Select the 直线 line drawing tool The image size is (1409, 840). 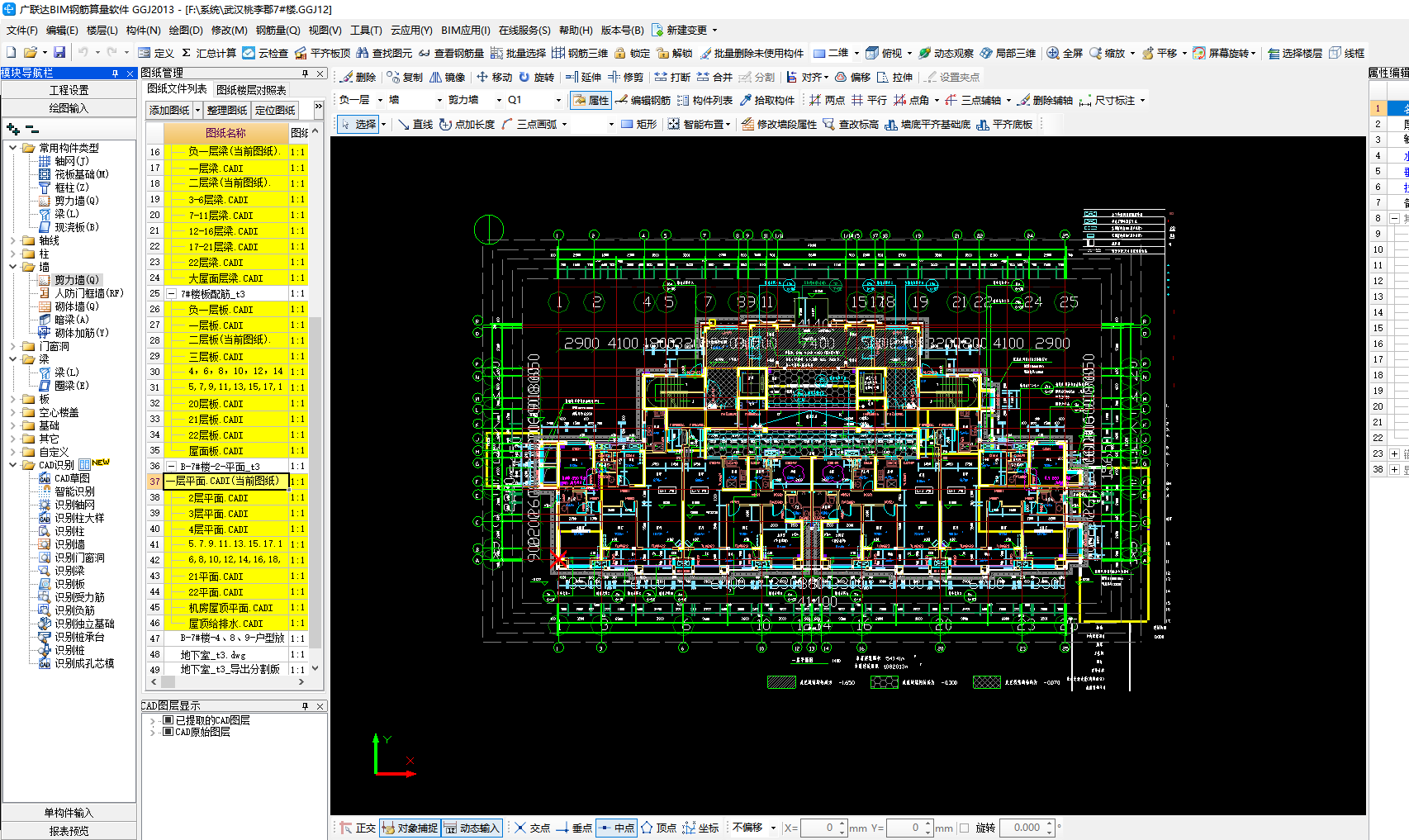coord(415,124)
